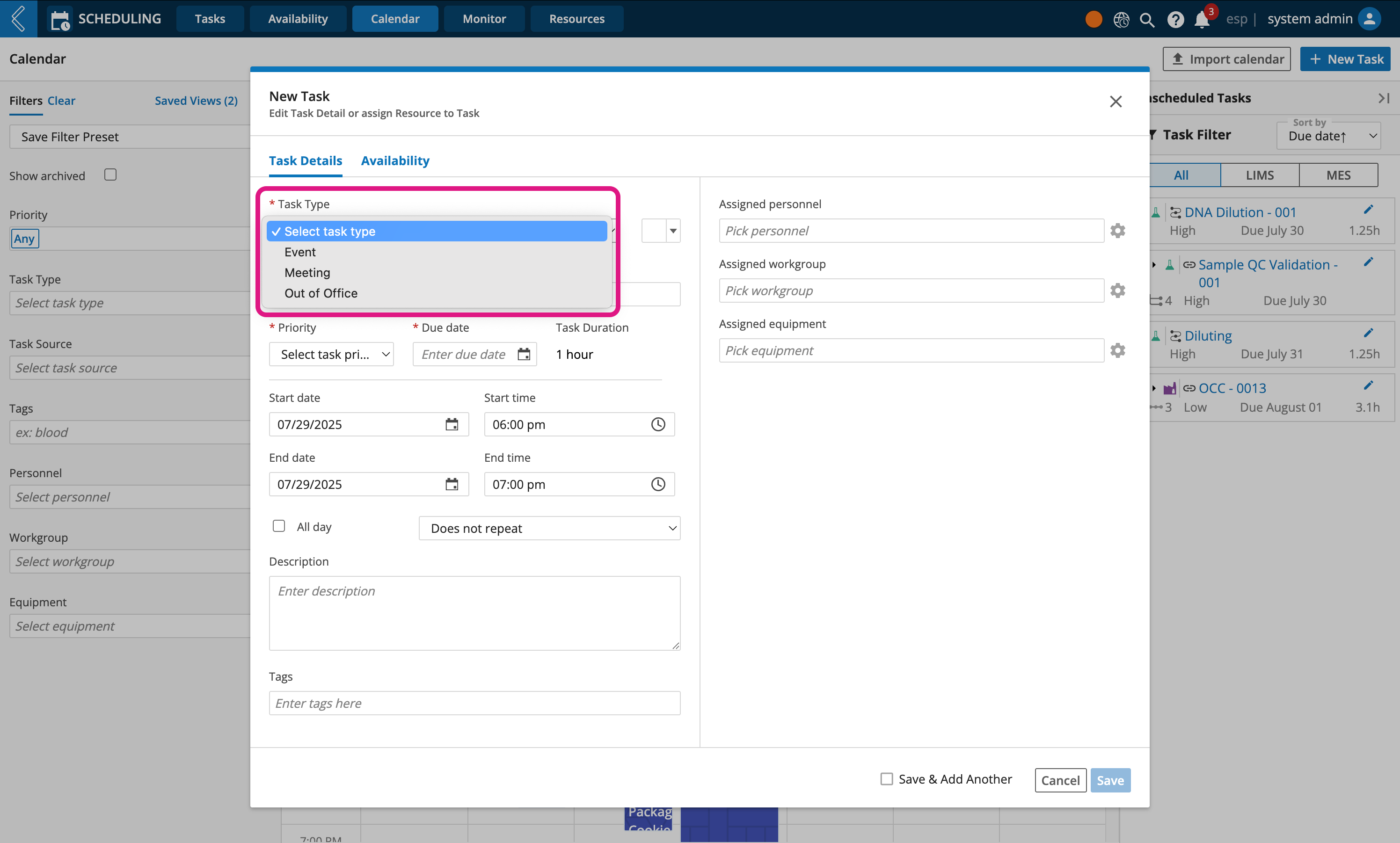Switch to the Availability nav tab
The image size is (1400, 843).
(x=298, y=19)
